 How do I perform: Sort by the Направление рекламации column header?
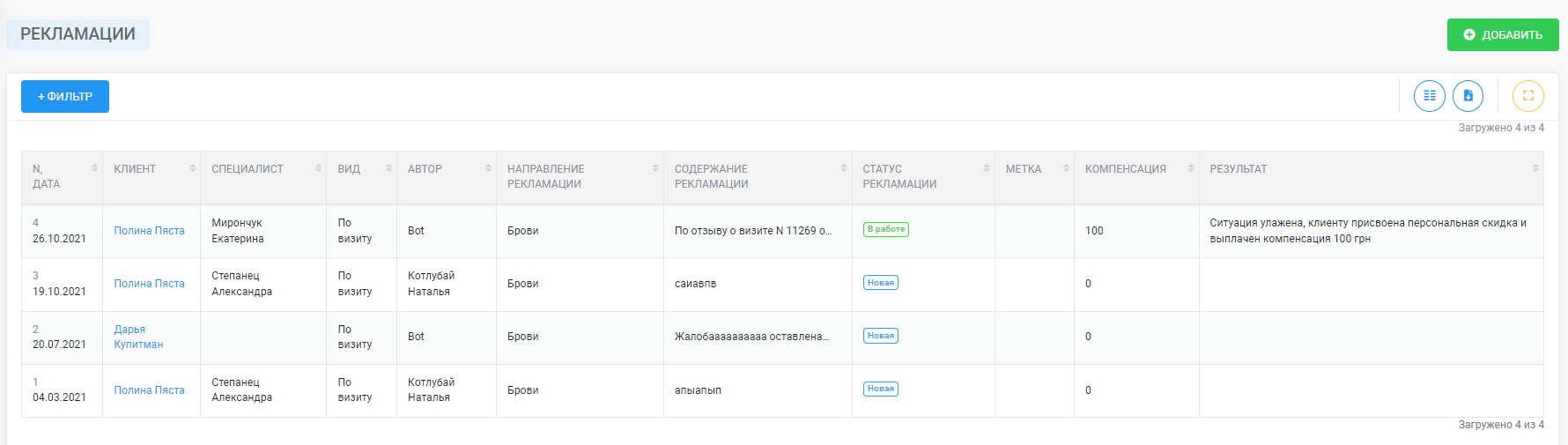[x=546, y=176]
